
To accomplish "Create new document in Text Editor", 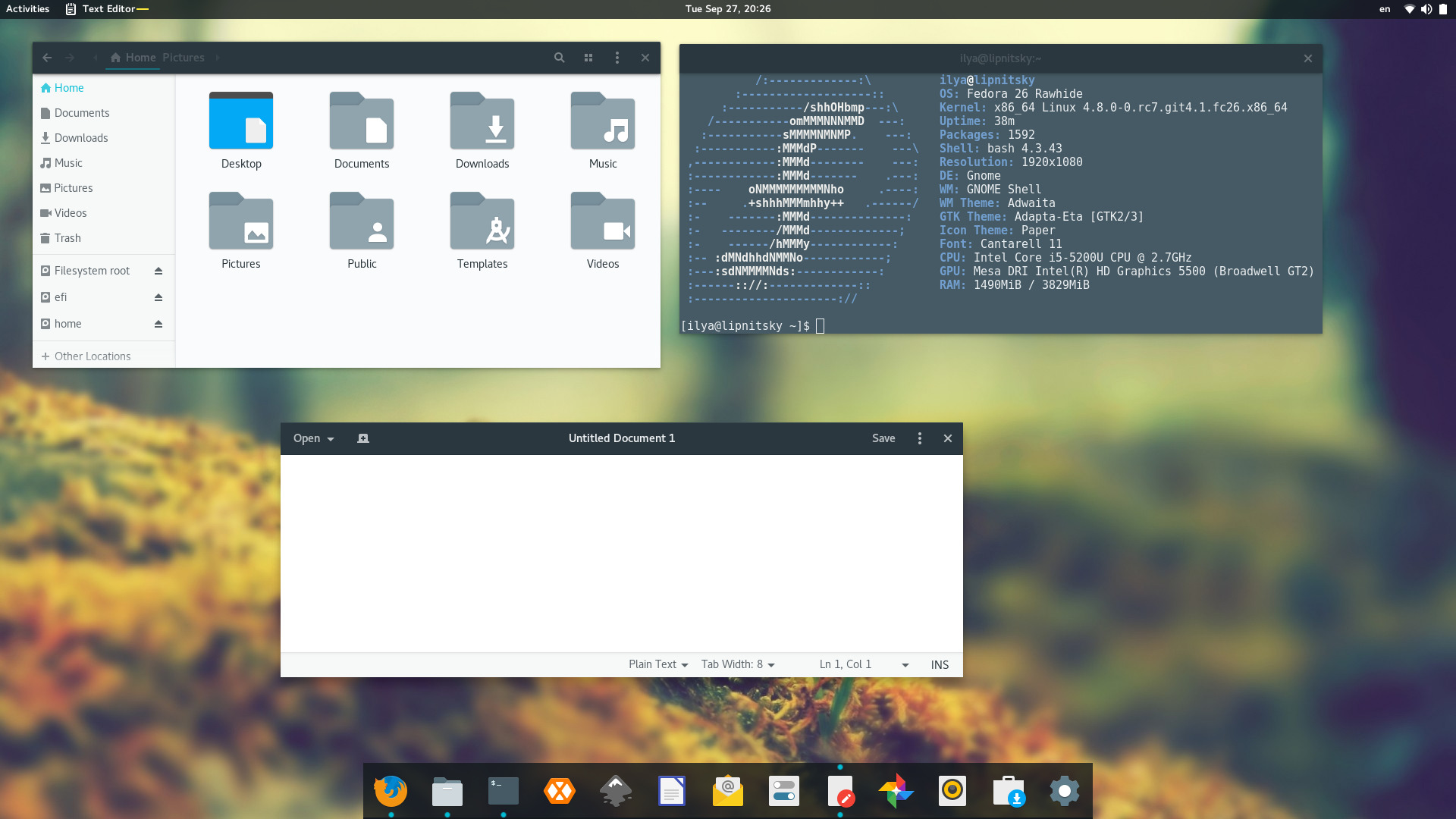I will (363, 438).
